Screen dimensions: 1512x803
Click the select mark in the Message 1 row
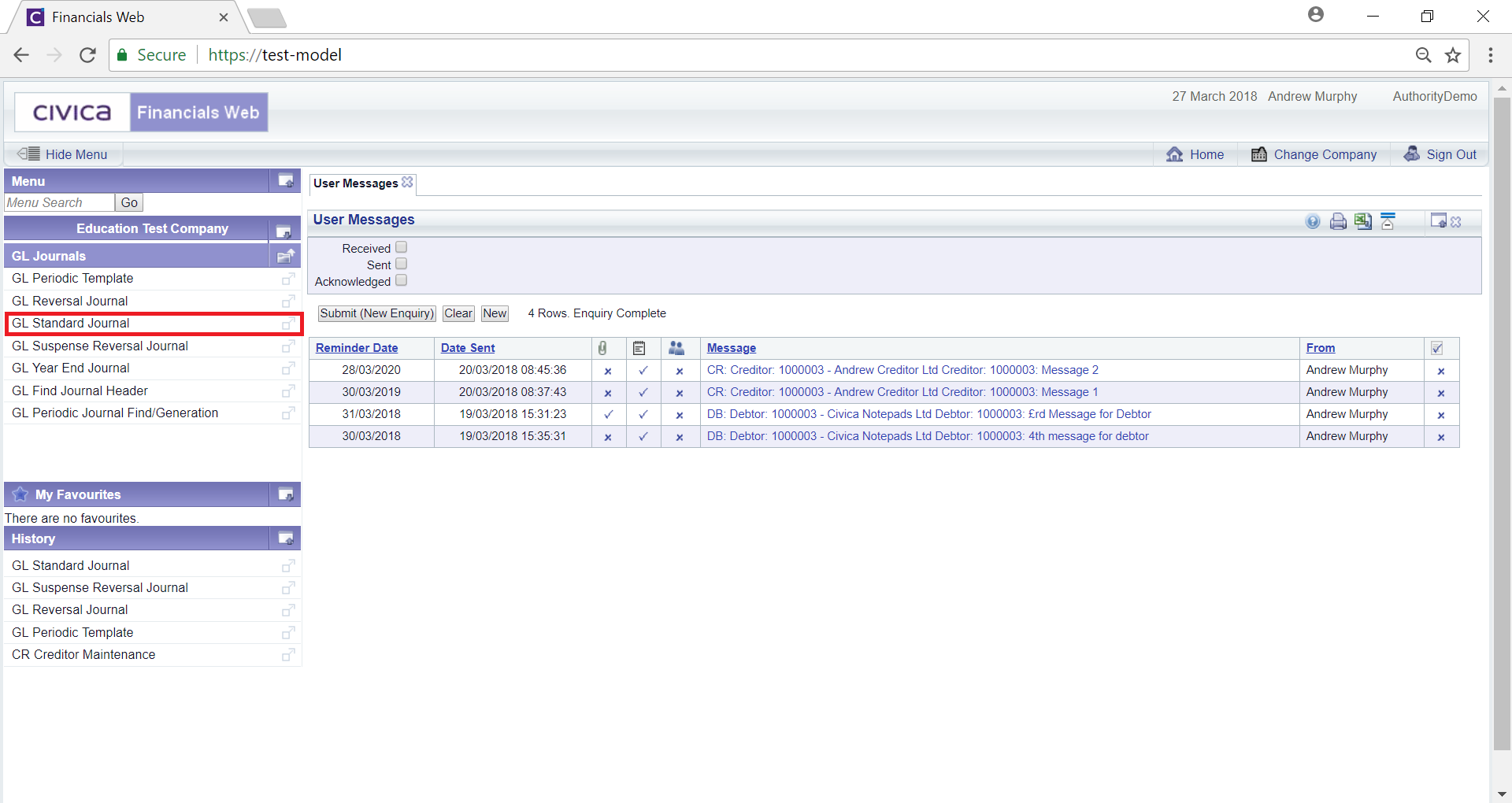1441,393
